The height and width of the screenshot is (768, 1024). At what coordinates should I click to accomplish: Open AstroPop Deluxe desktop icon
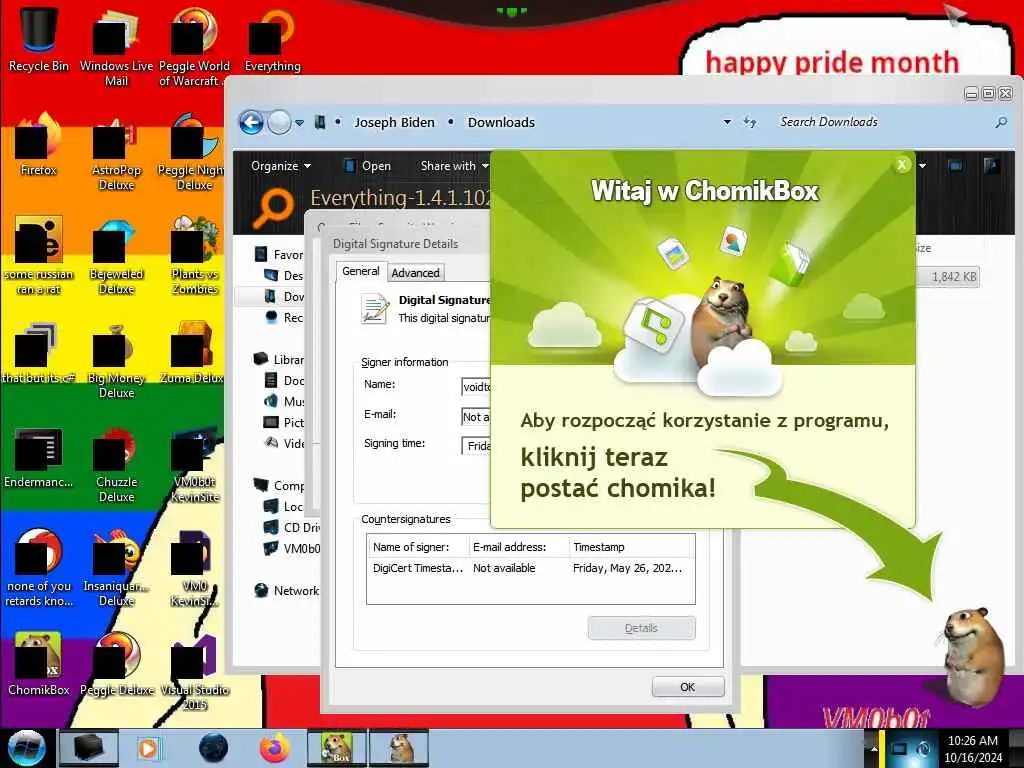pos(116,153)
